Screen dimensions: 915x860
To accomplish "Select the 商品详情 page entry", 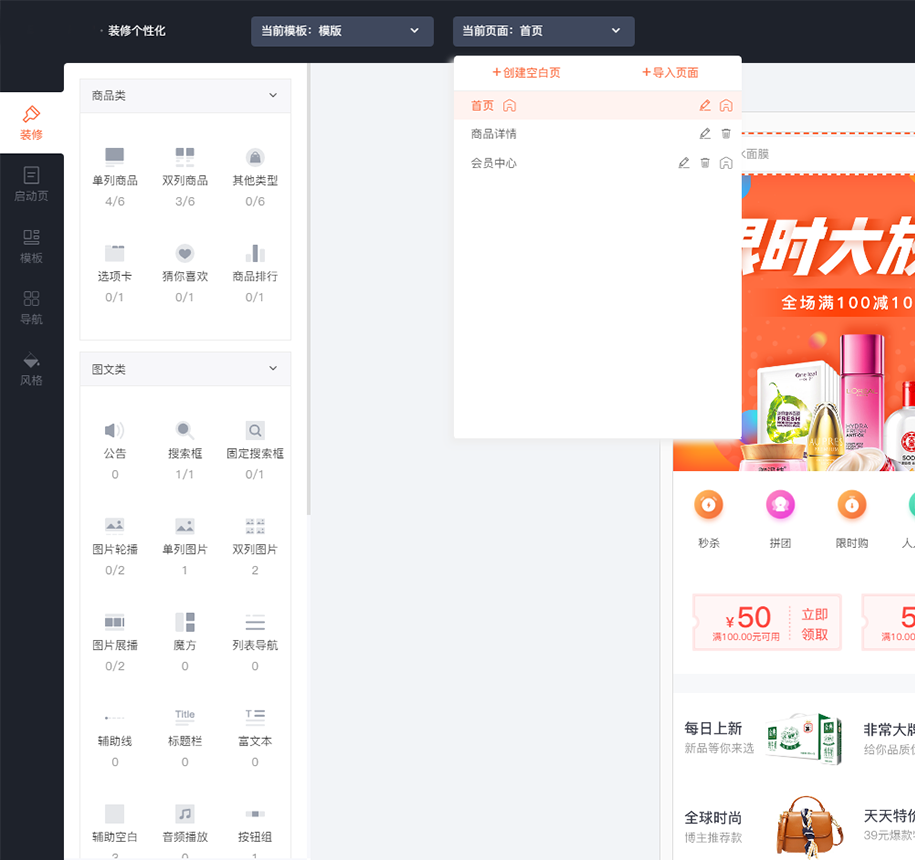I will click(598, 134).
